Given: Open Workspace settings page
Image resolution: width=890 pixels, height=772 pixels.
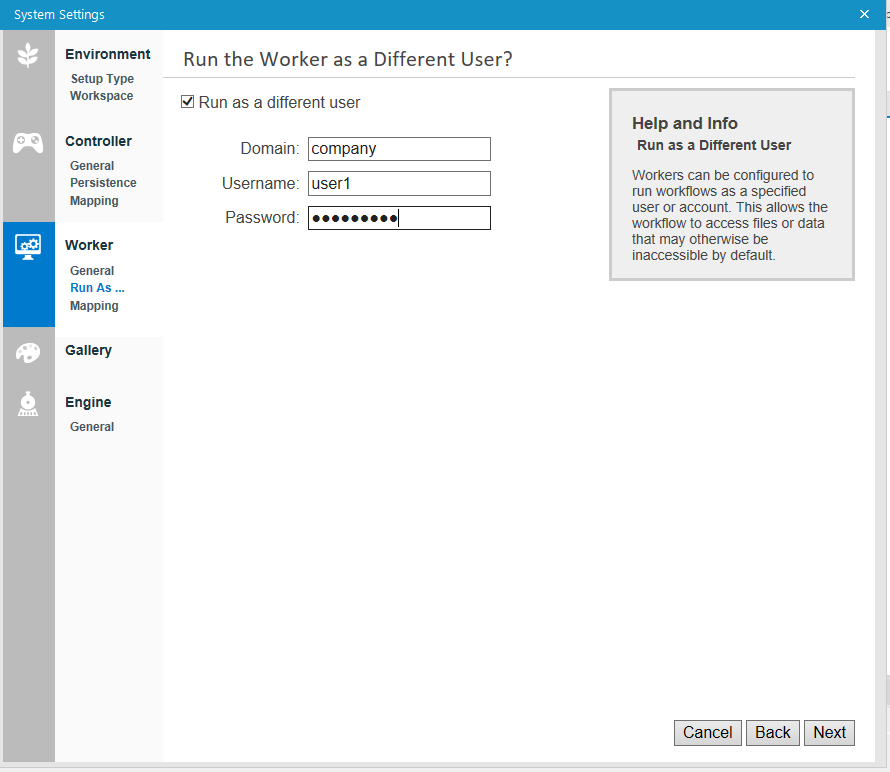Looking at the screenshot, I should (102, 95).
